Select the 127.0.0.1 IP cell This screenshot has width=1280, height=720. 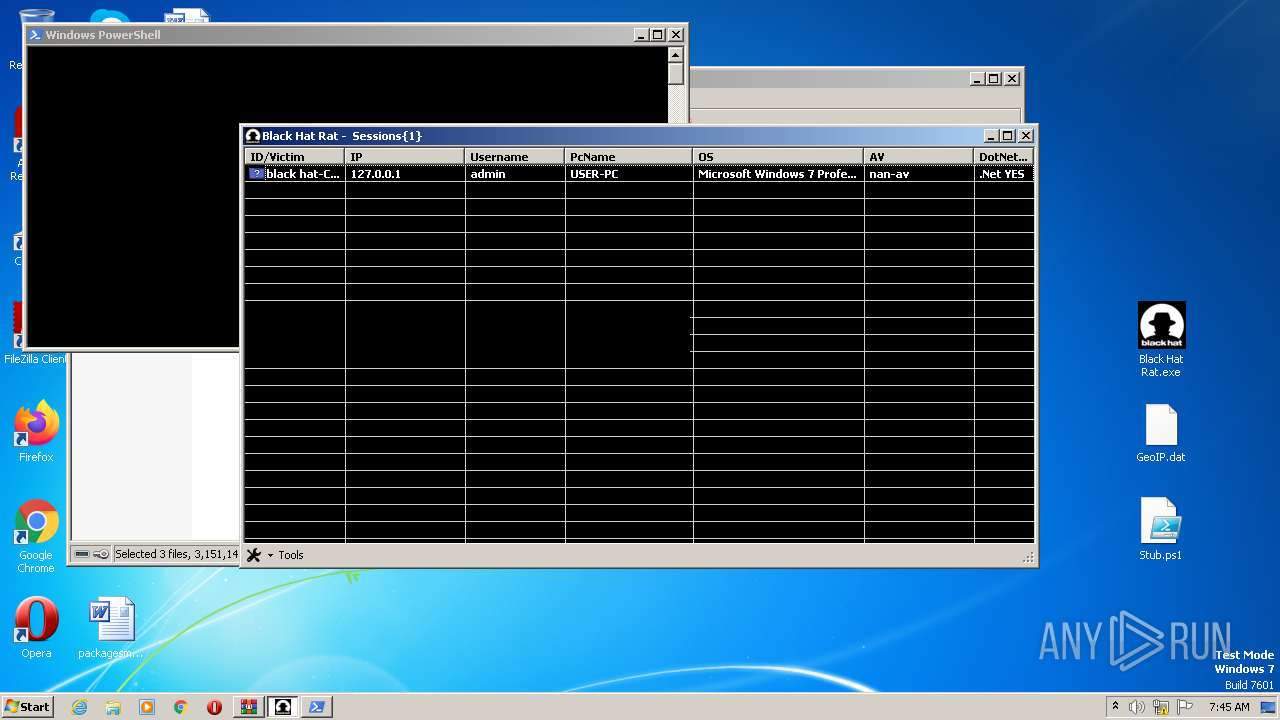pos(405,174)
